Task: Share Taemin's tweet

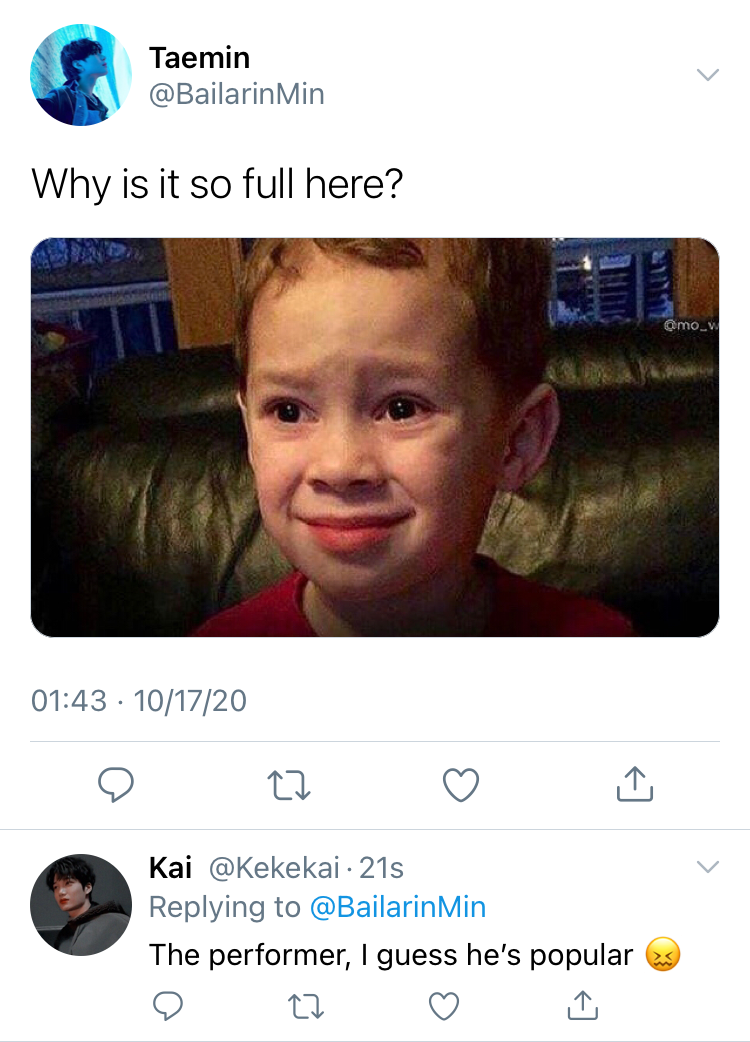Action: (x=634, y=784)
